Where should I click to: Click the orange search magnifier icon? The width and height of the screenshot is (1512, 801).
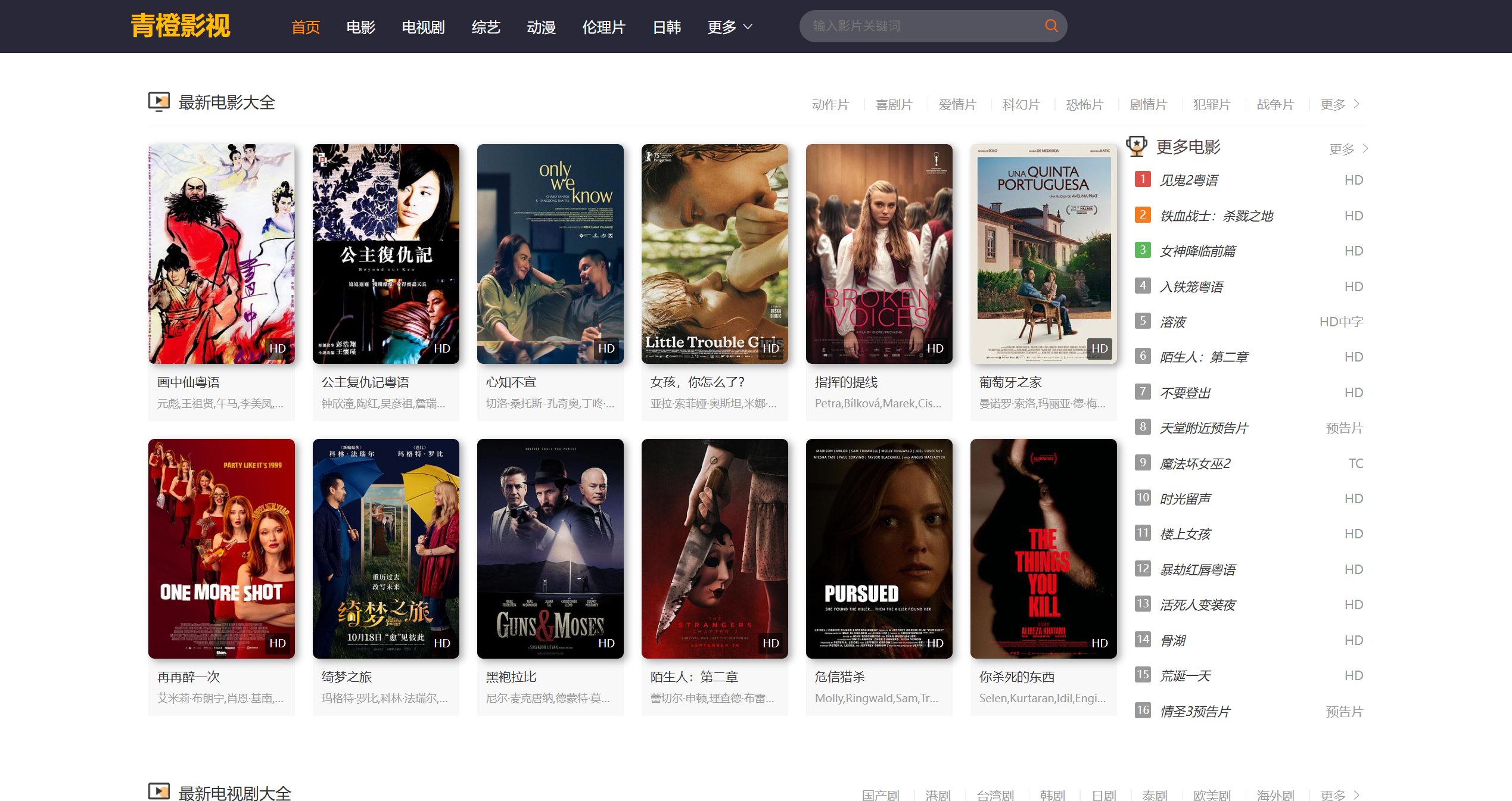click(x=1051, y=26)
